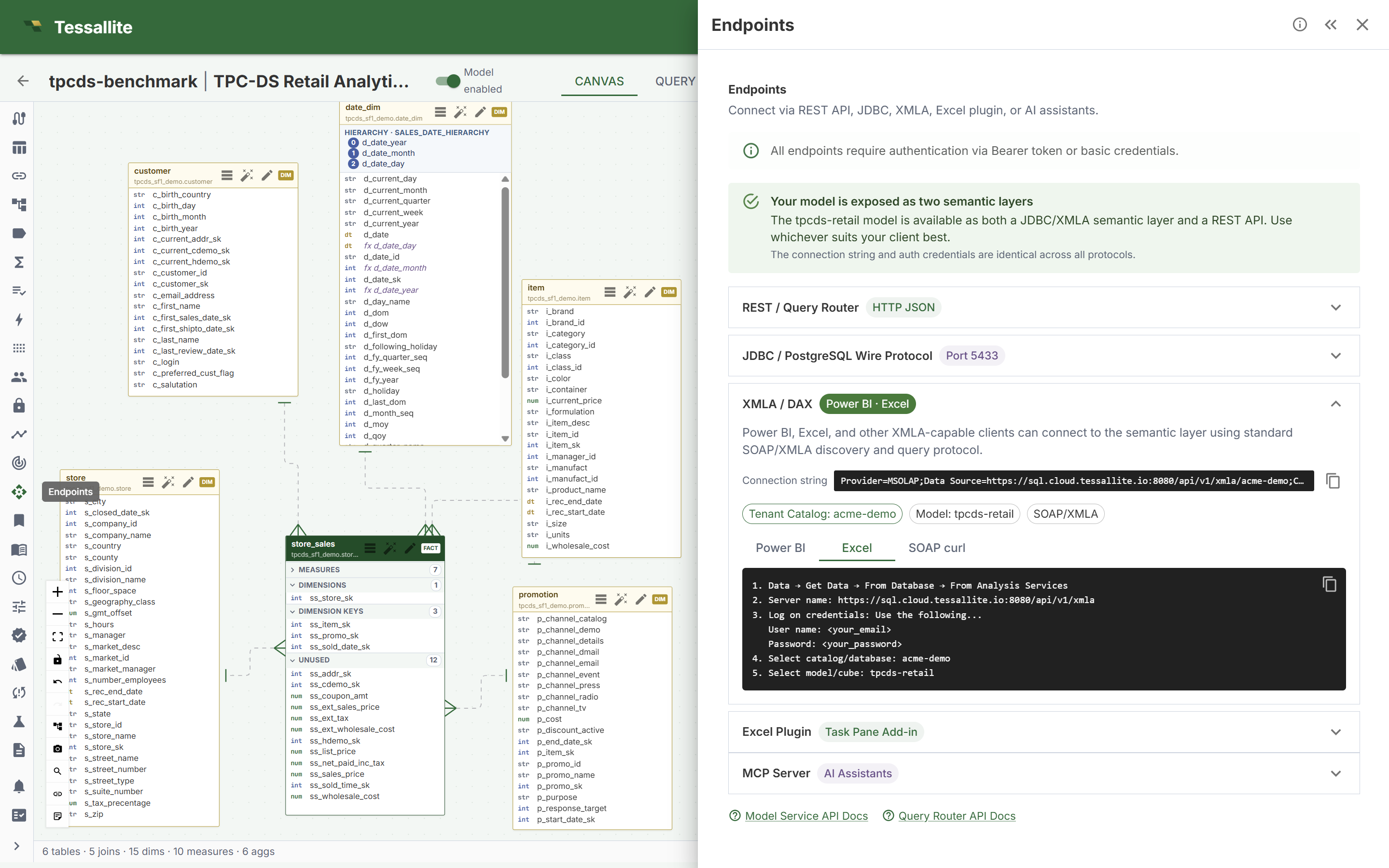Expand the MCP Server section
Image resolution: width=1389 pixels, height=868 pixels.
point(1043,773)
